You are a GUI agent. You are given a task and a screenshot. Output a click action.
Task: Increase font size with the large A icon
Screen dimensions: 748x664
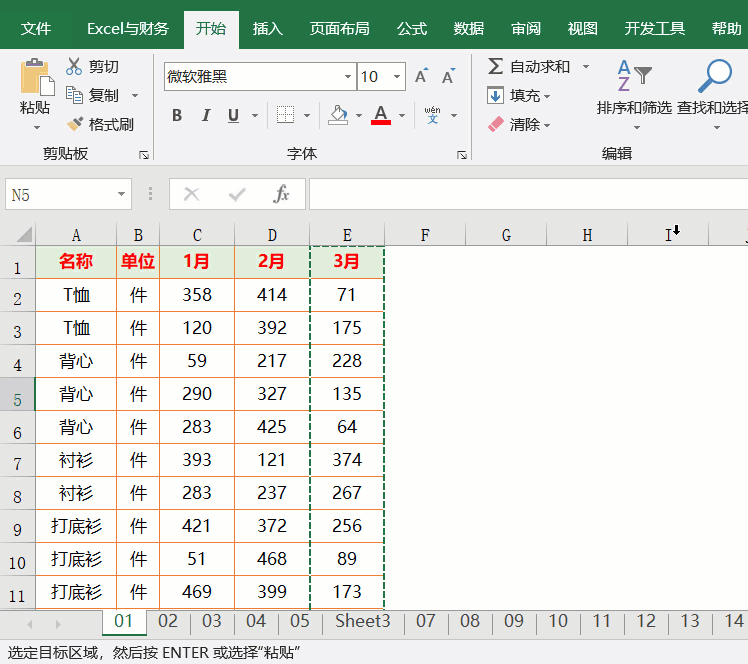click(x=421, y=77)
